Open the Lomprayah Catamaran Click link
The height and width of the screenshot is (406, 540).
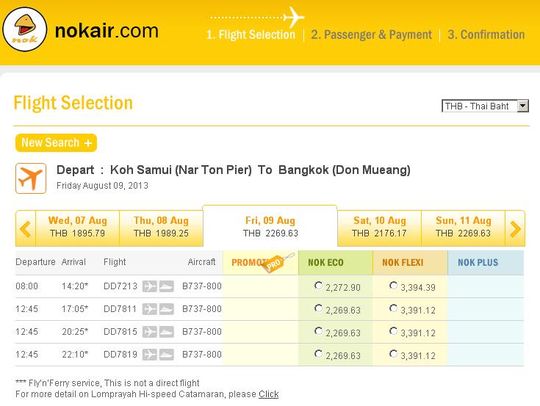269,394
